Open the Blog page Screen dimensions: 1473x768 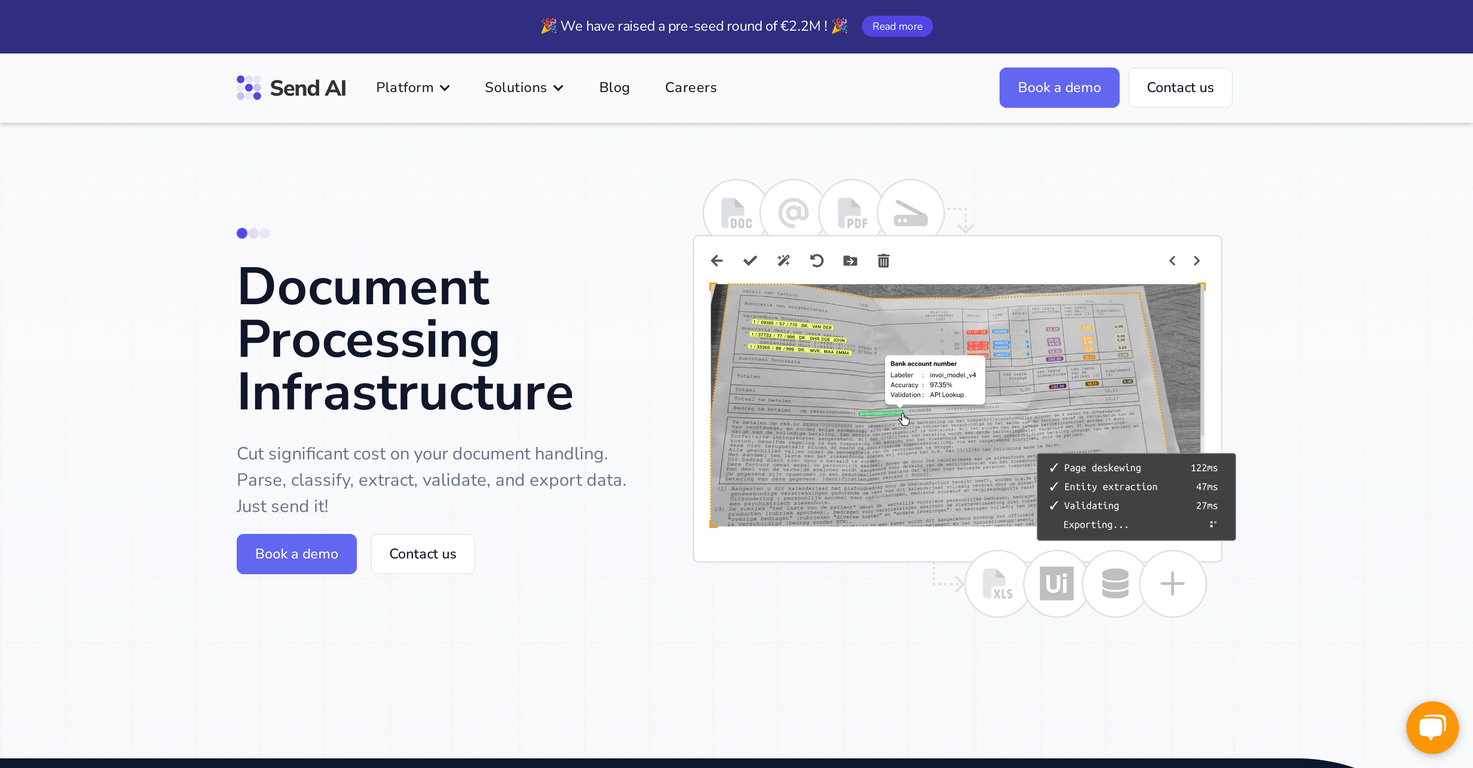(x=614, y=88)
